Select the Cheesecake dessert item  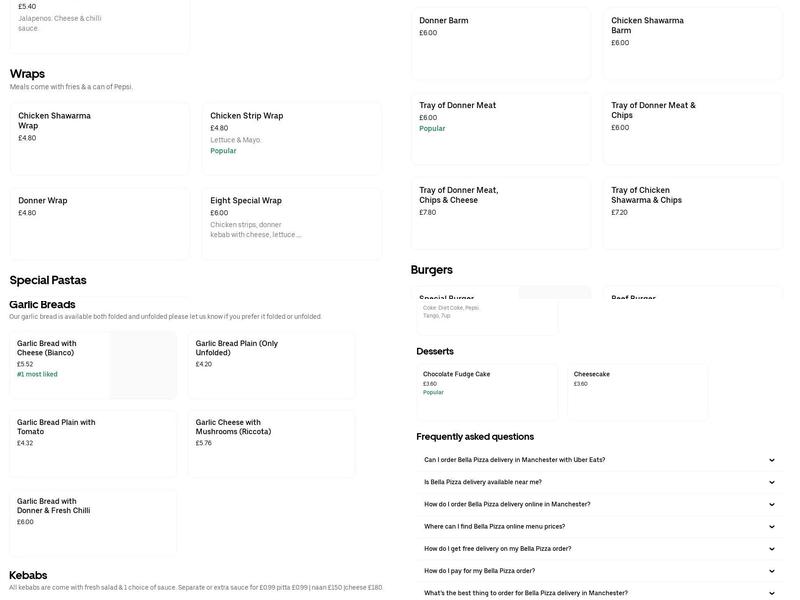pyautogui.click(x=637, y=392)
